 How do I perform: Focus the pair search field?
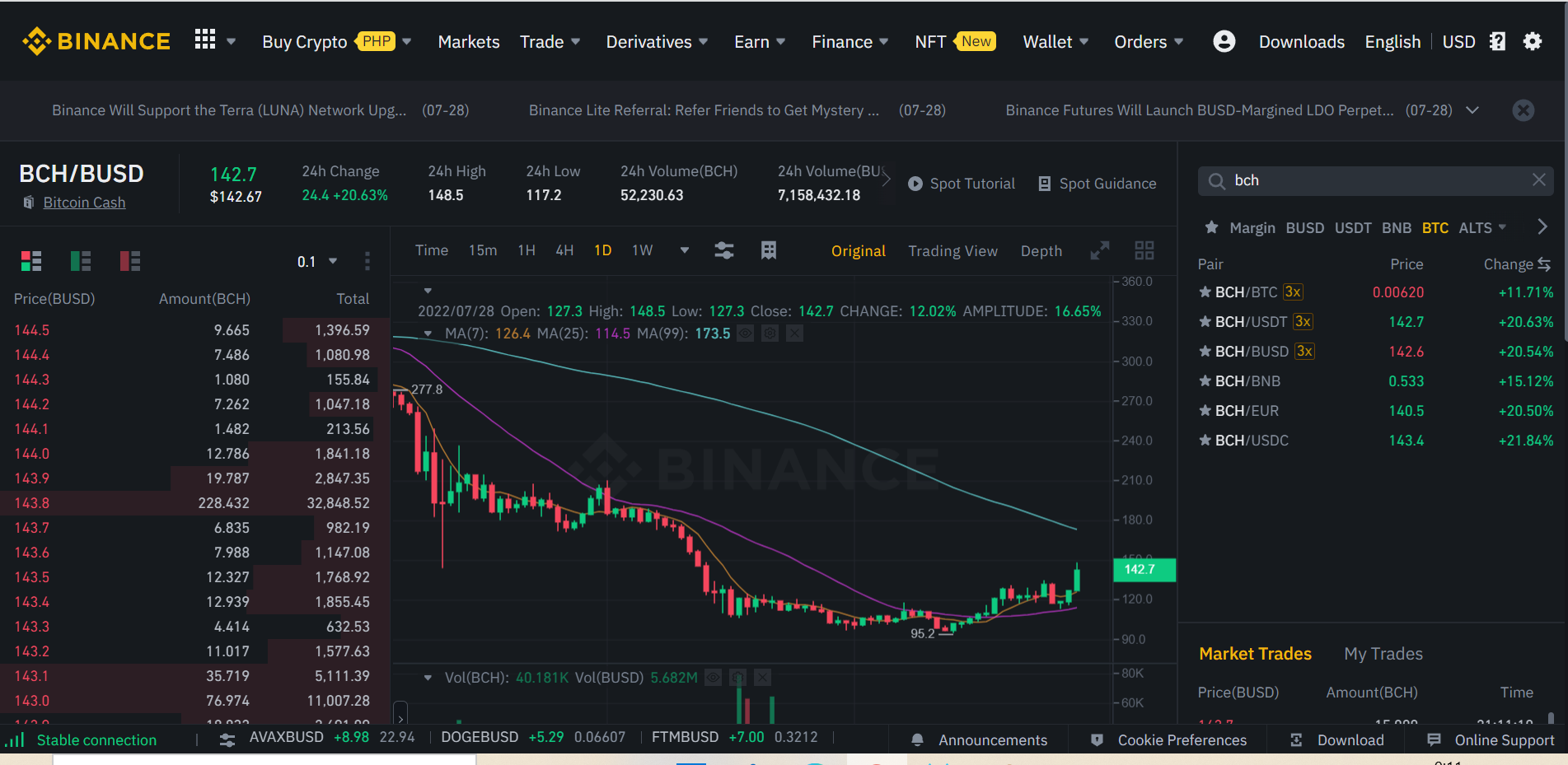(1375, 181)
